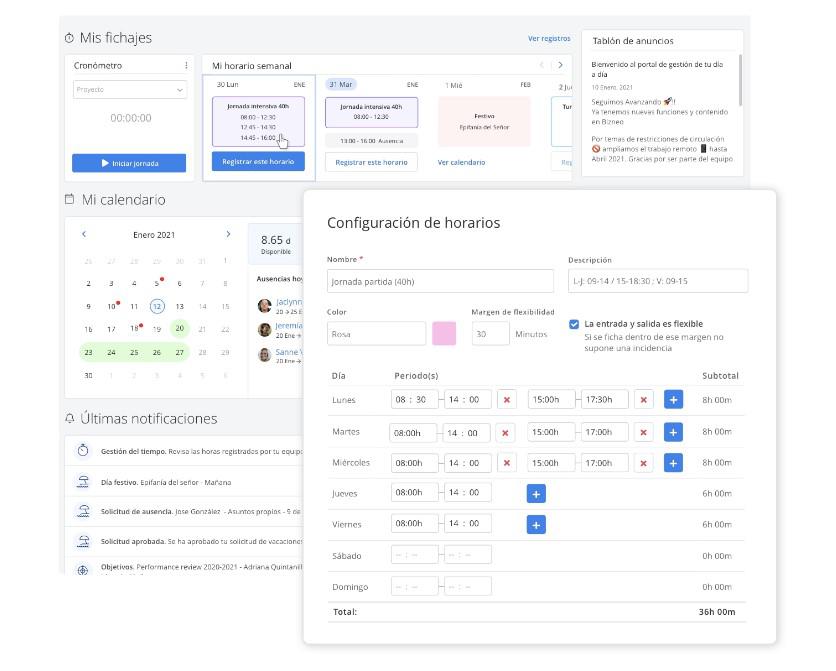This screenshot has width=836, height=671.
Task: Select the 31 Mar day in weekly schedule
Action: 342,85
